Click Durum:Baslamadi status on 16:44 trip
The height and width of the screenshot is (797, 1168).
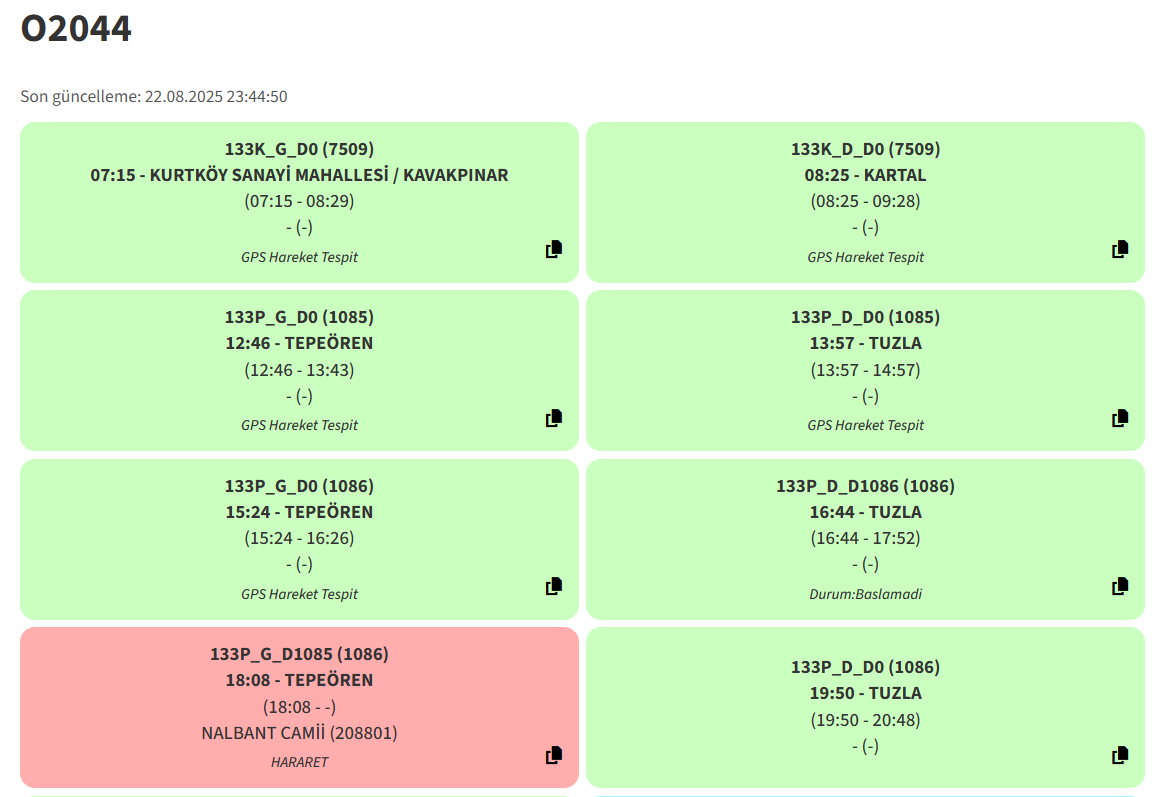point(865,594)
